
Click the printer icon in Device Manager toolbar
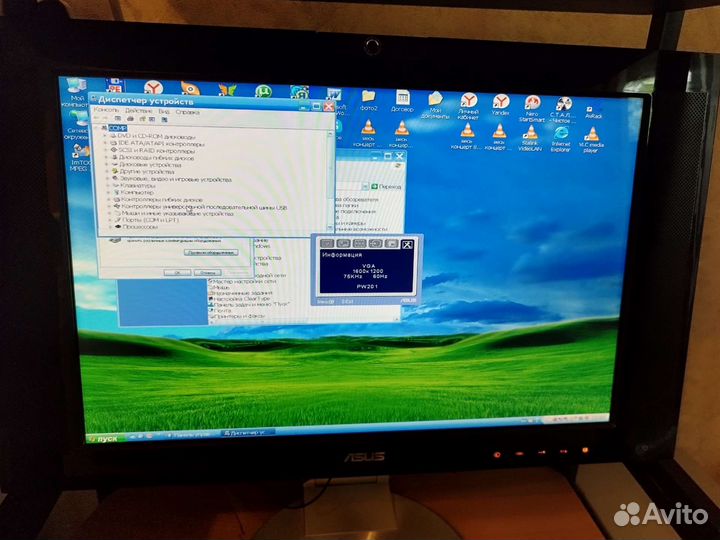pos(130,119)
